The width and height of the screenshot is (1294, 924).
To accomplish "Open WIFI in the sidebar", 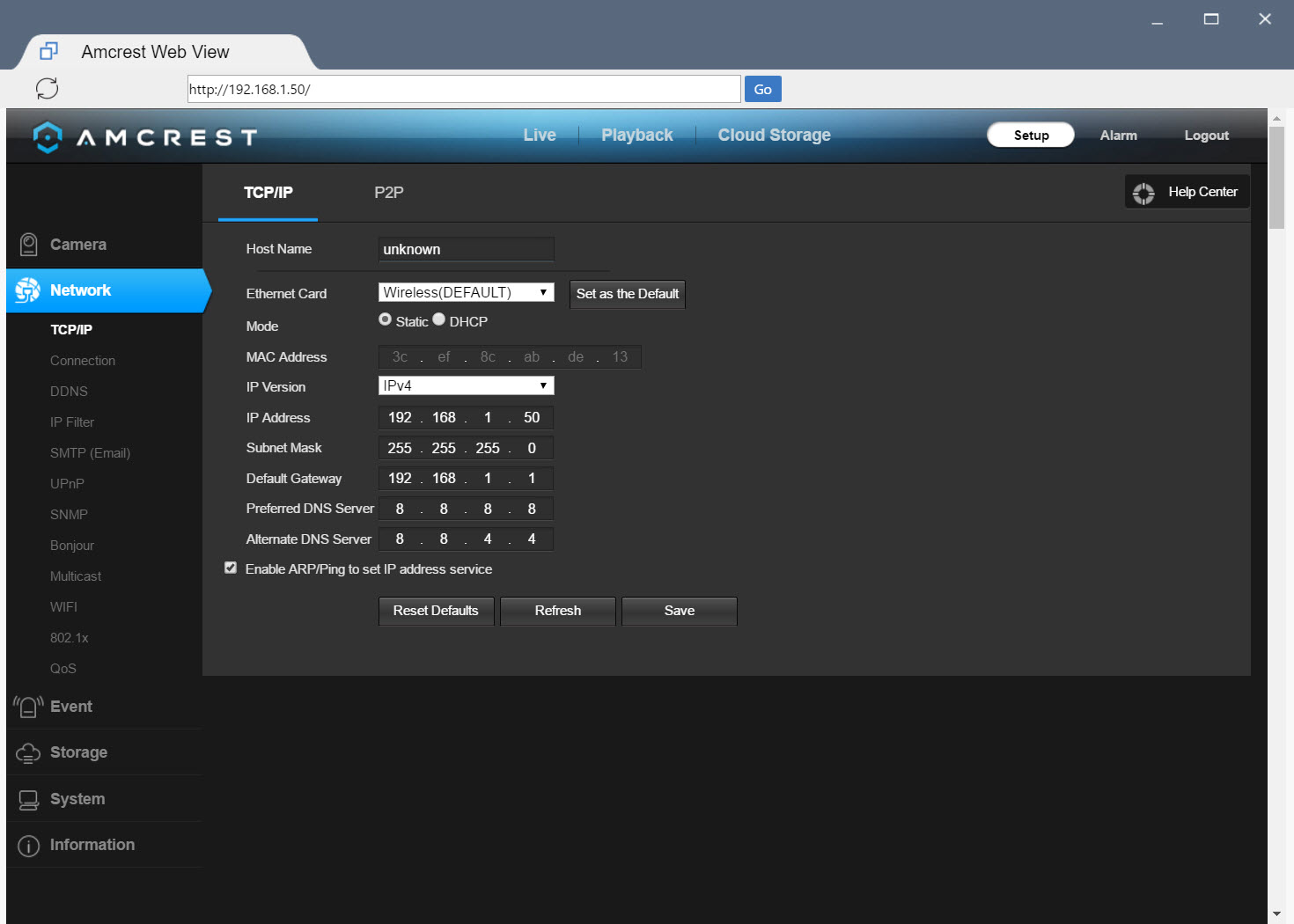I will tap(63, 607).
